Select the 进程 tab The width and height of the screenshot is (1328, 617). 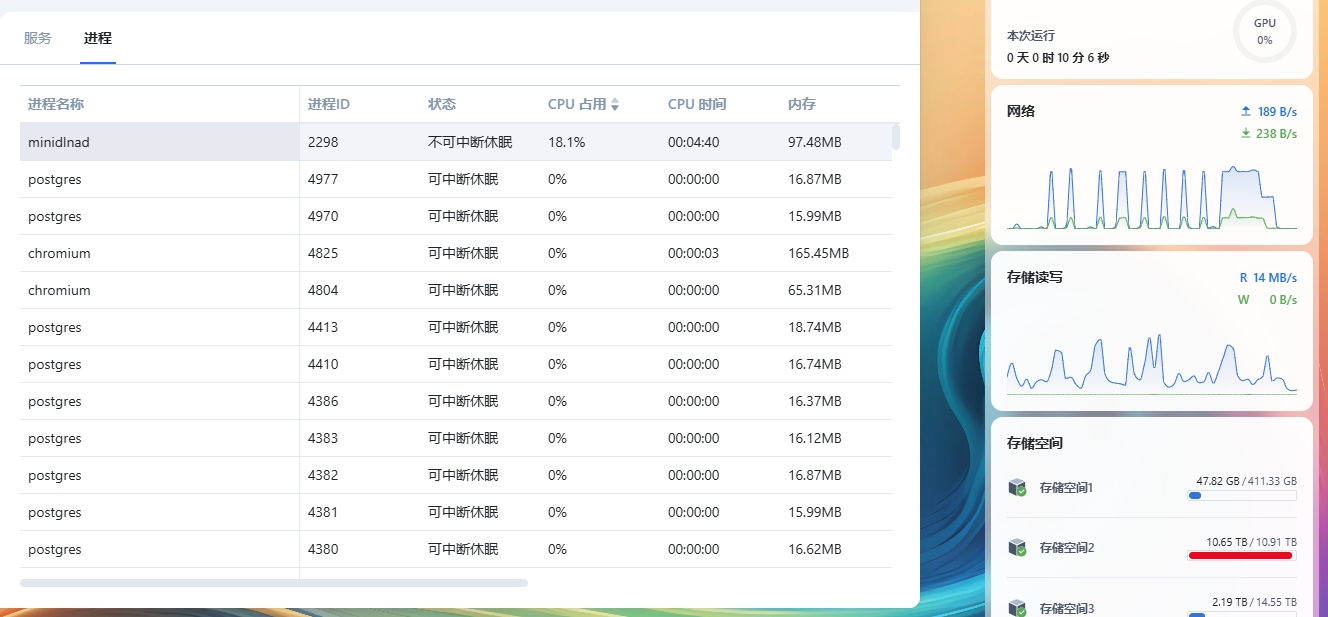(x=98, y=38)
